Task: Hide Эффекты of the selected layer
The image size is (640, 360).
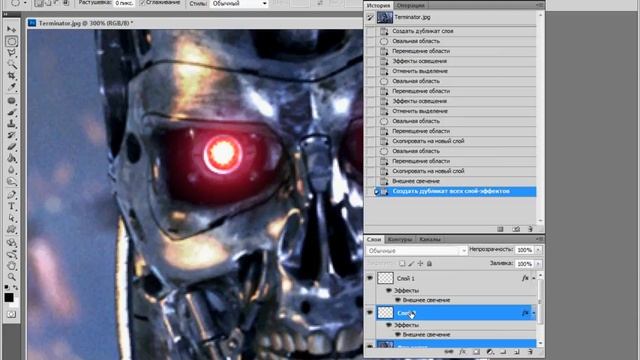Action: click(389, 325)
